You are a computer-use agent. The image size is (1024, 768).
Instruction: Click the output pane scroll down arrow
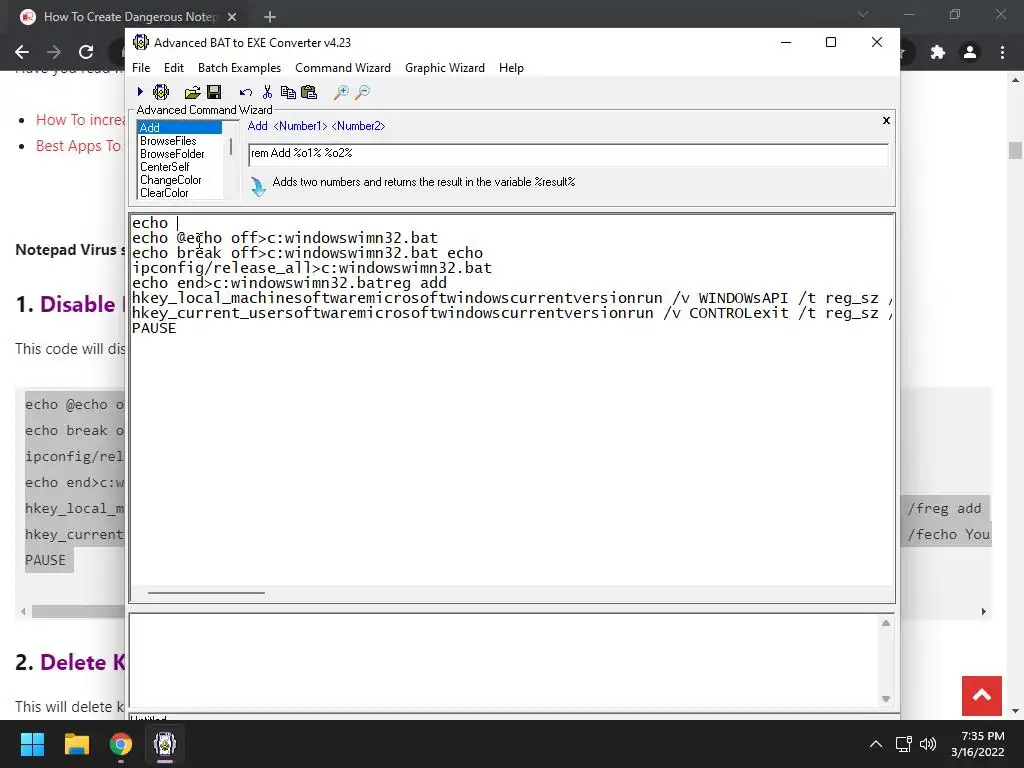pyautogui.click(x=886, y=699)
